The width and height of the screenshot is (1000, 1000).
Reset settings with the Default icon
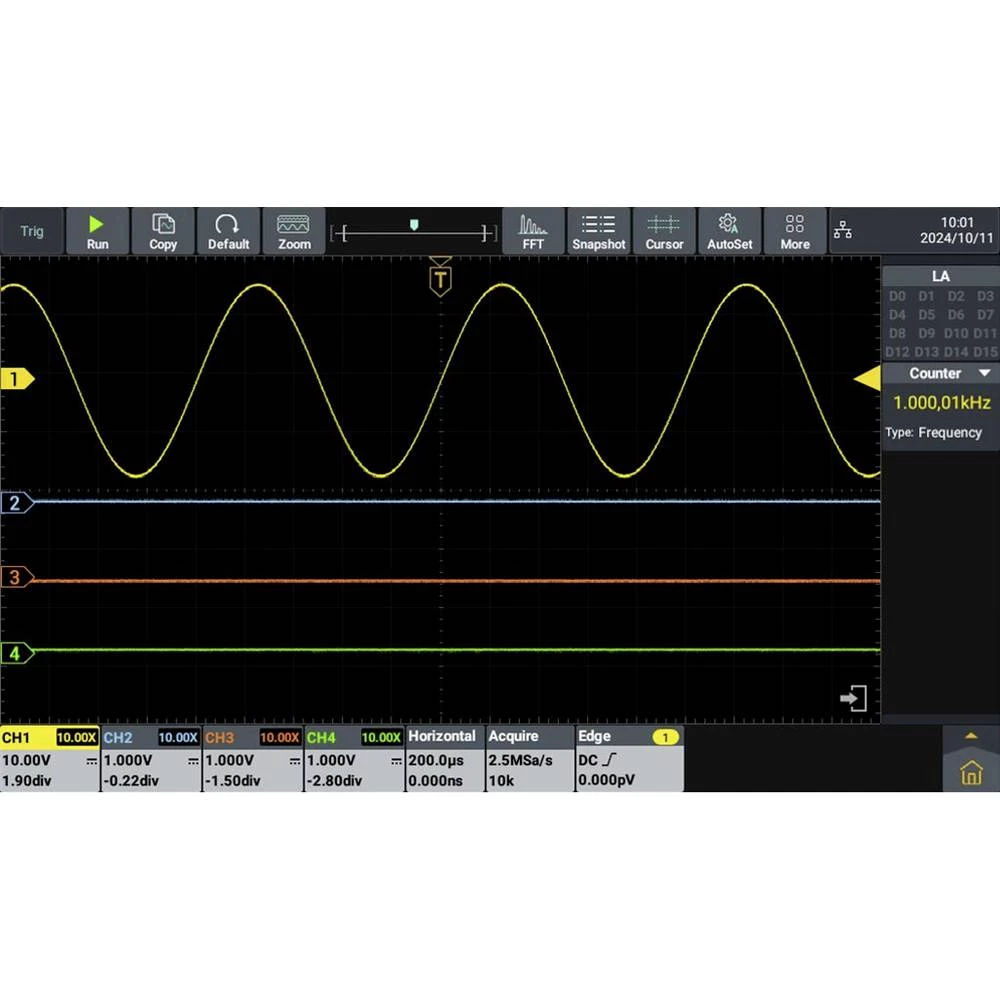coord(228,231)
